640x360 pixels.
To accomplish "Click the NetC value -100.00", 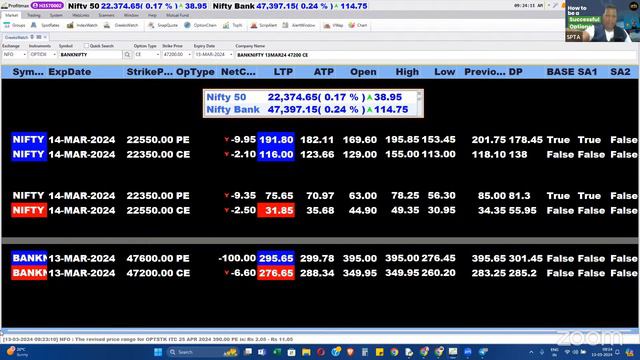I will pyautogui.click(x=237, y=258).
